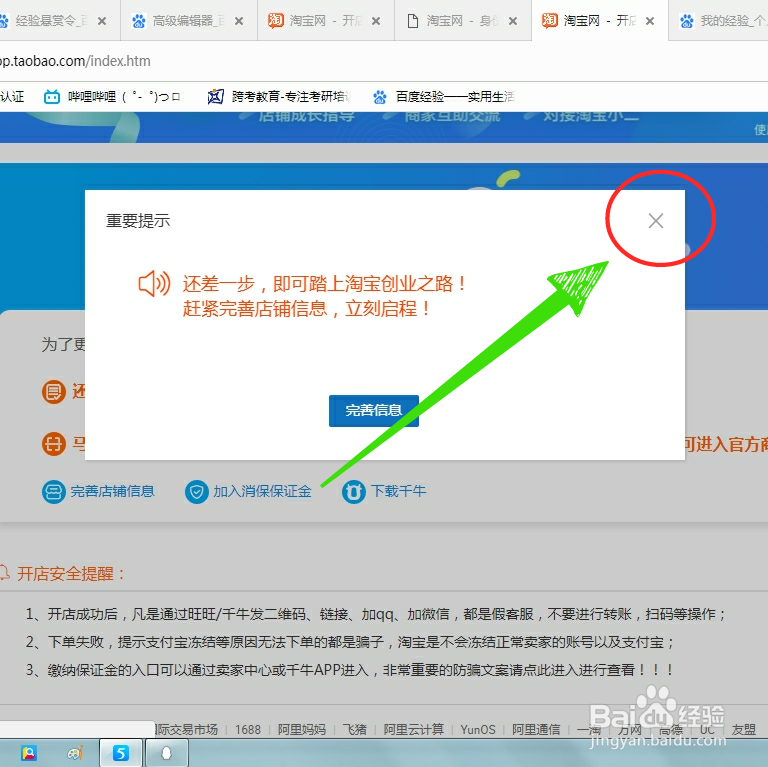Click the YunOS footer link

[x=478, y=729]
